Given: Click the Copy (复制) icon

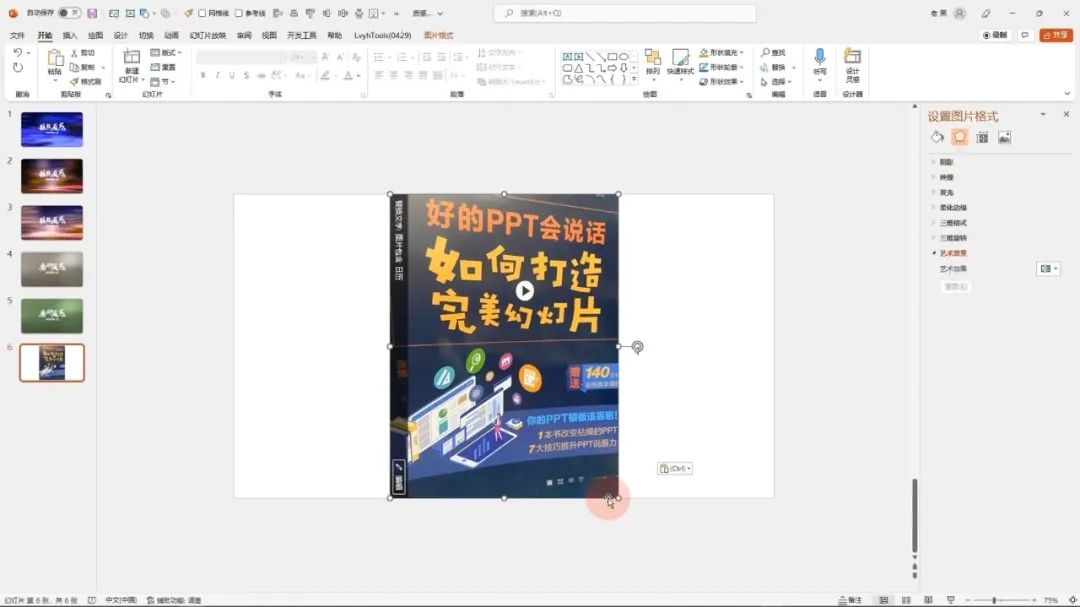Looking at the screenshot, I should point(74,68).
